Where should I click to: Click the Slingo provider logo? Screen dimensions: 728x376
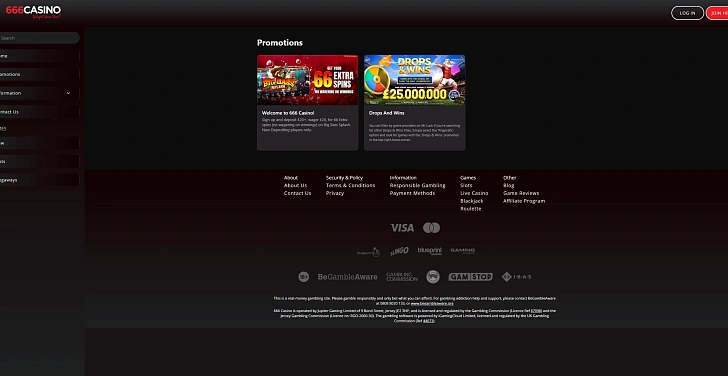[399, 251]
